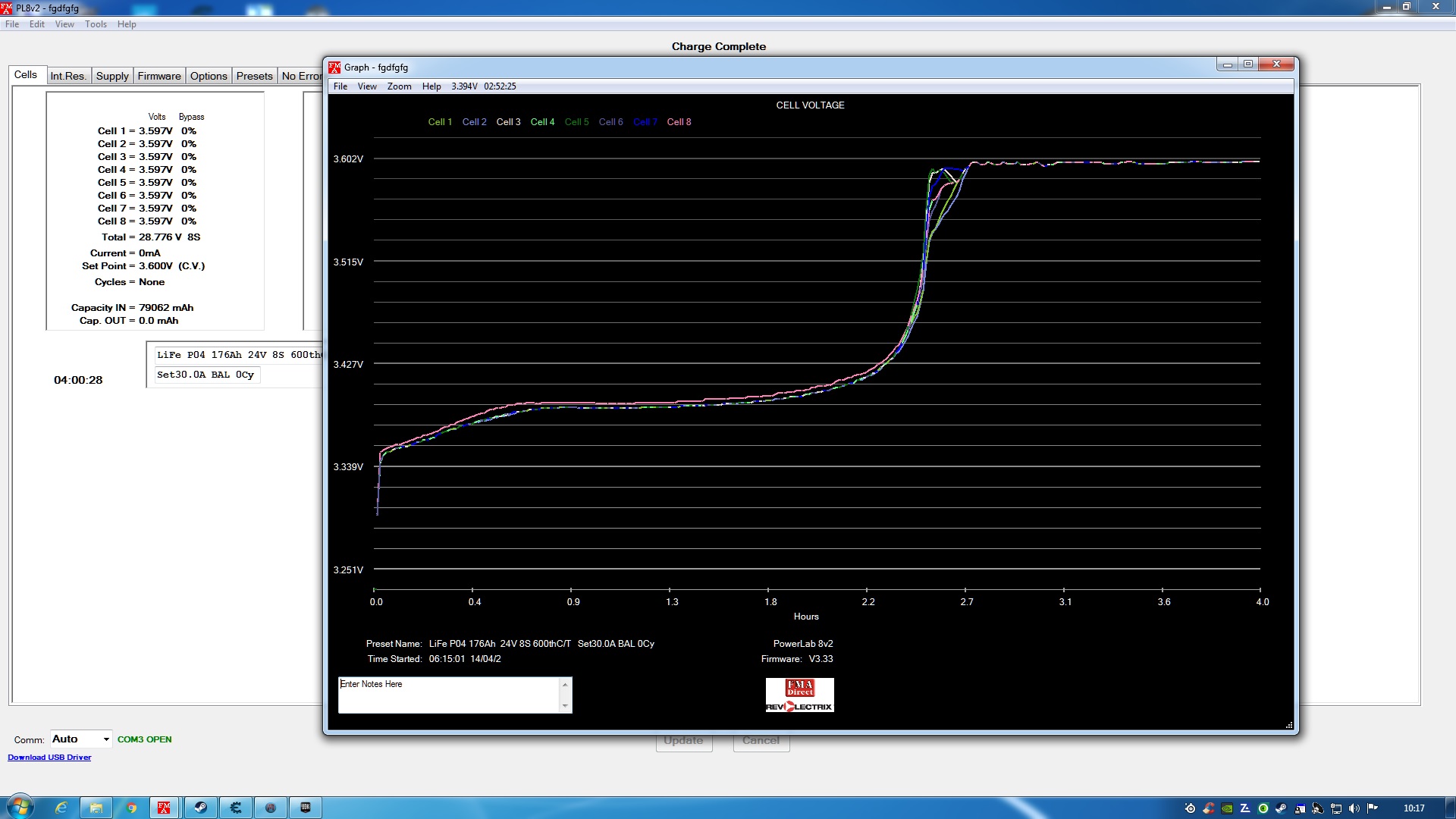Screen dimensions: 1456x819
Task: Expand the Comm Auto dropdown
Action: coord(106,739)
